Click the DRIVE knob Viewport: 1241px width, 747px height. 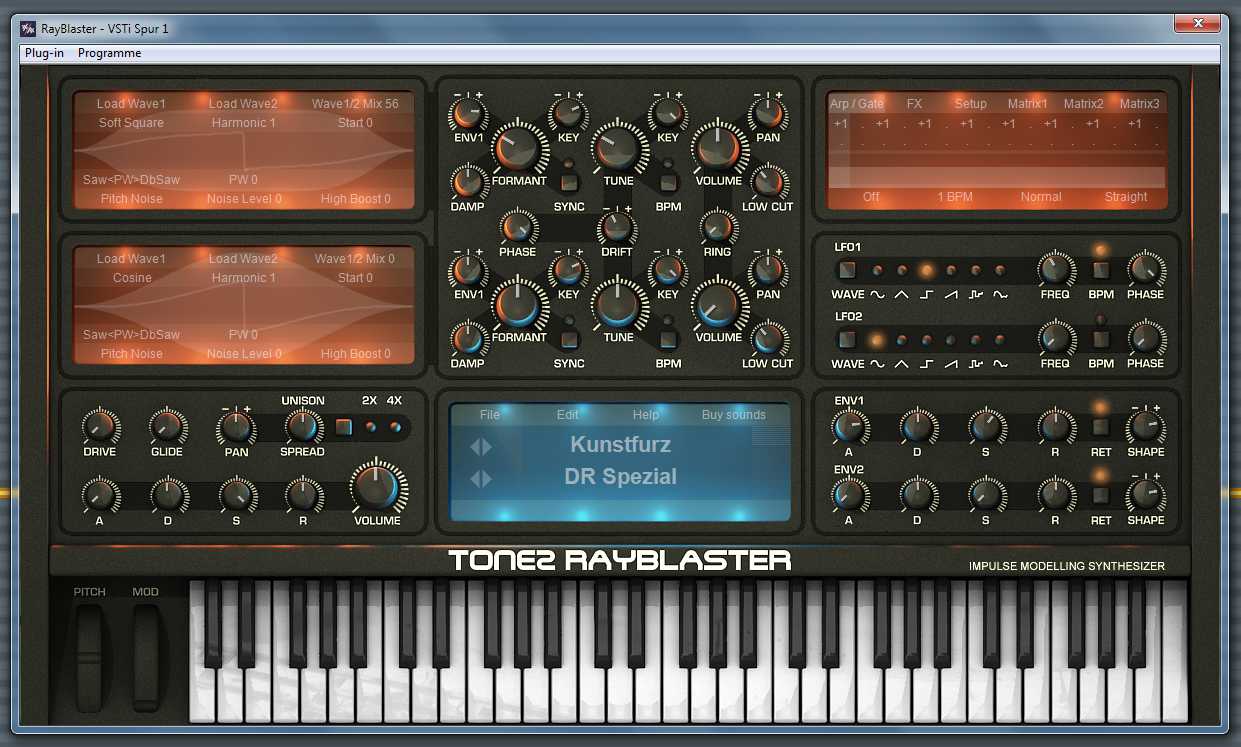pos(100,427)
